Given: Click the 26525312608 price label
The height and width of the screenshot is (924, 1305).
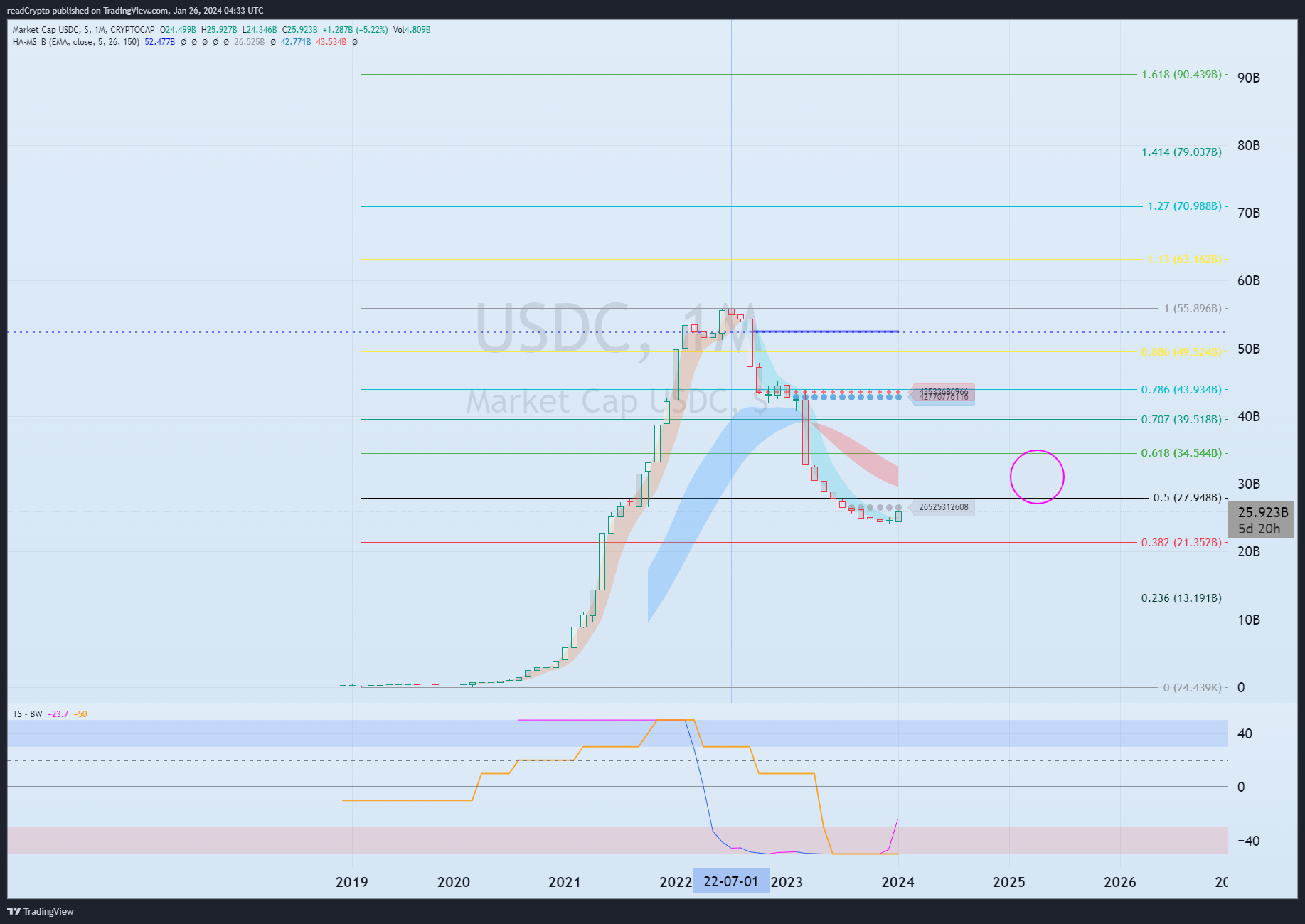Looking at the screenshot, I should (x=943, y=507).
